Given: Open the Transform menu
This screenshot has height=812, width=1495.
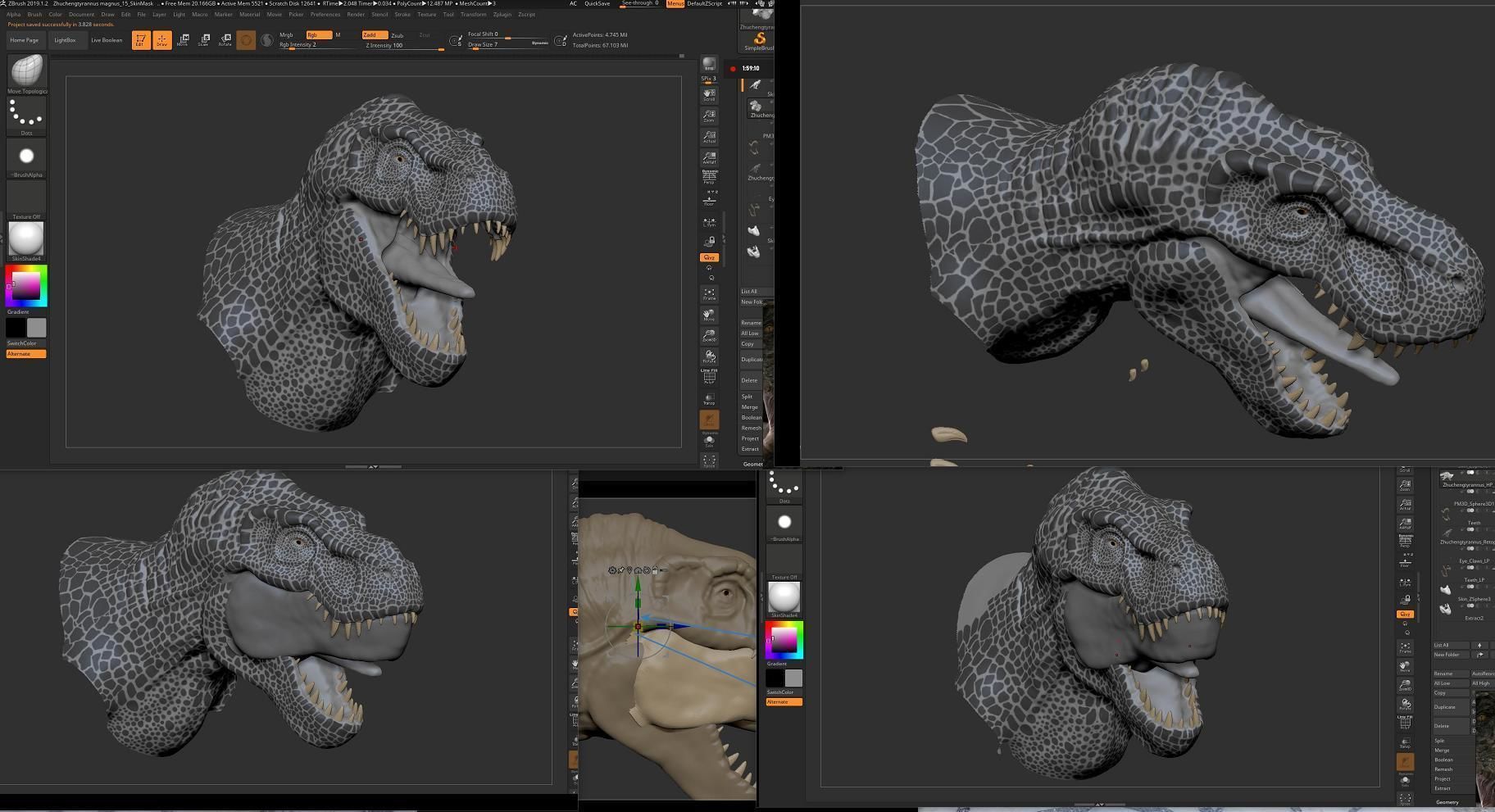Looking at the screenshot, I should tap(473, 14).
